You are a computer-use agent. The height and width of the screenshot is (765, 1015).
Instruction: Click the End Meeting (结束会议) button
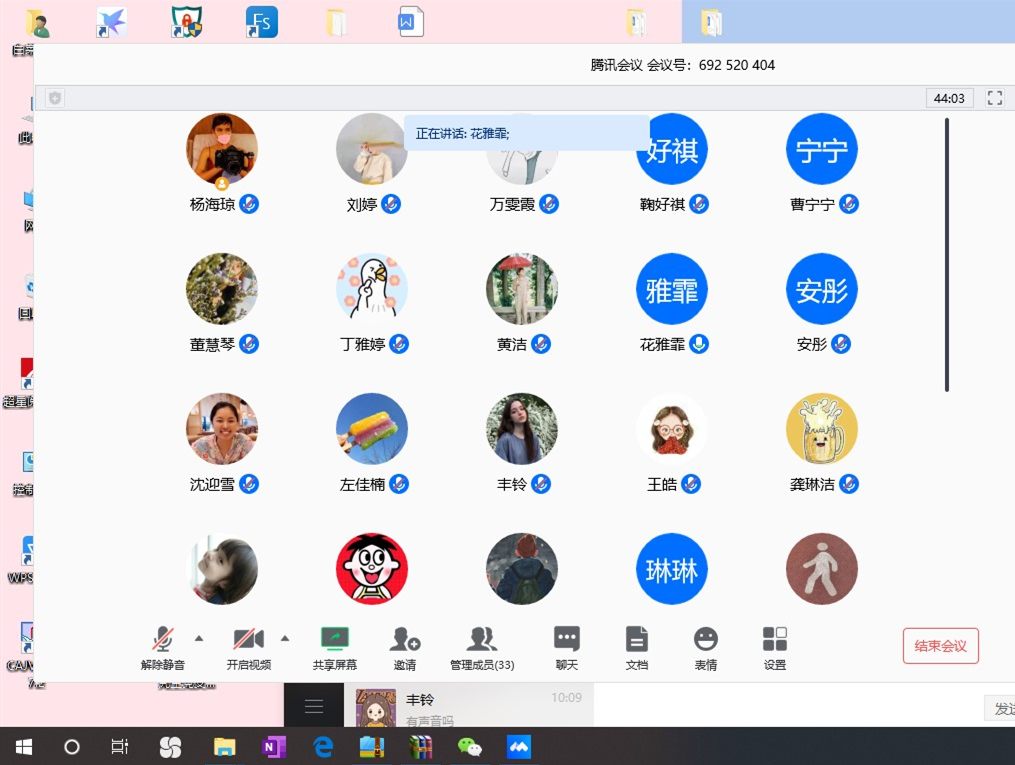tap(940, 646)
